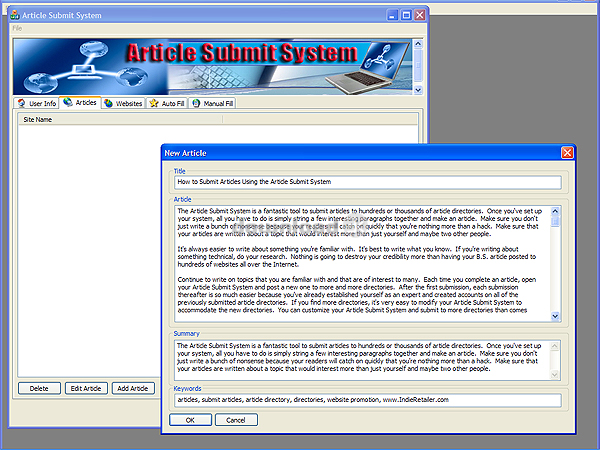Maximize the Article Submit System window
This screenshot has height=450, width=600.
tap(406, 15)
